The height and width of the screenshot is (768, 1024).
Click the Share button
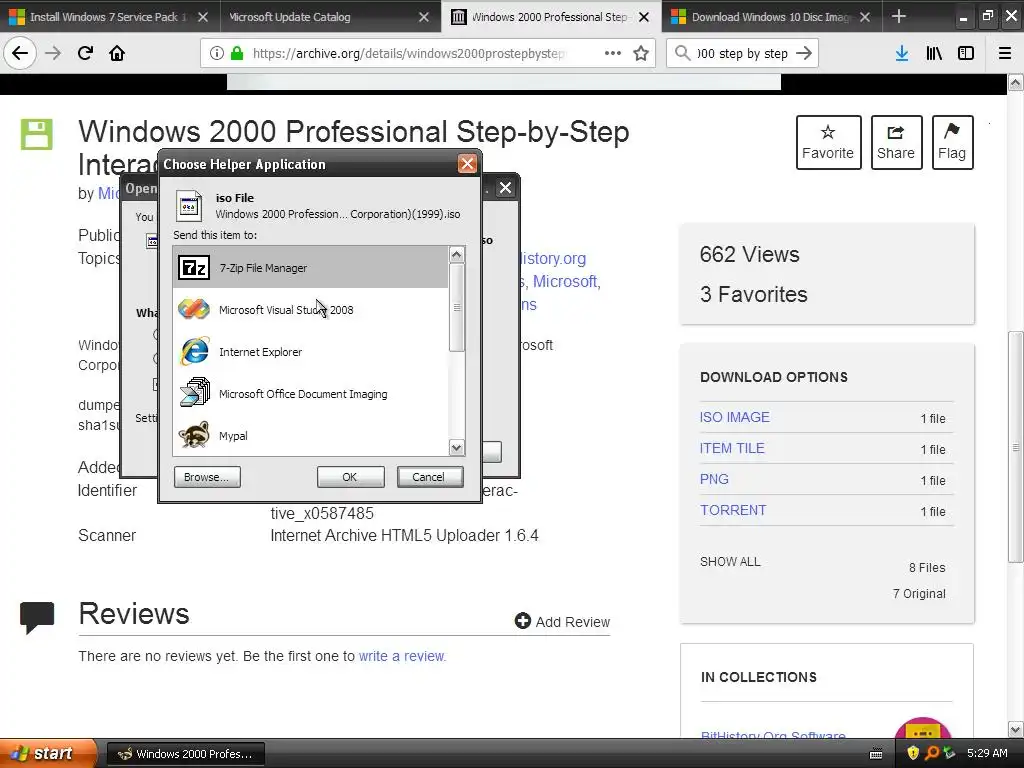[x=896, y=142]
